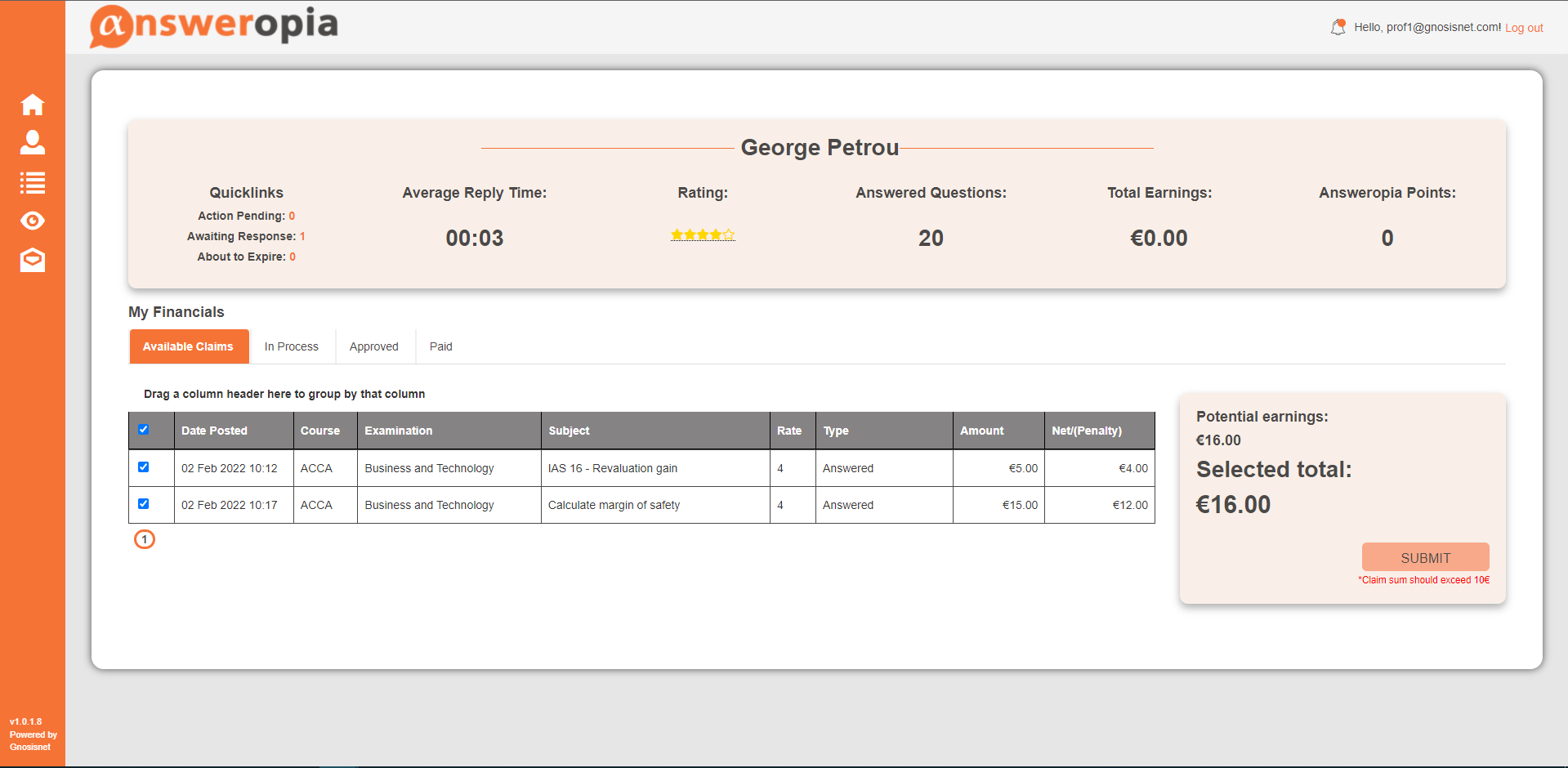Click the eye icon in sidebar

pos(33,221)
